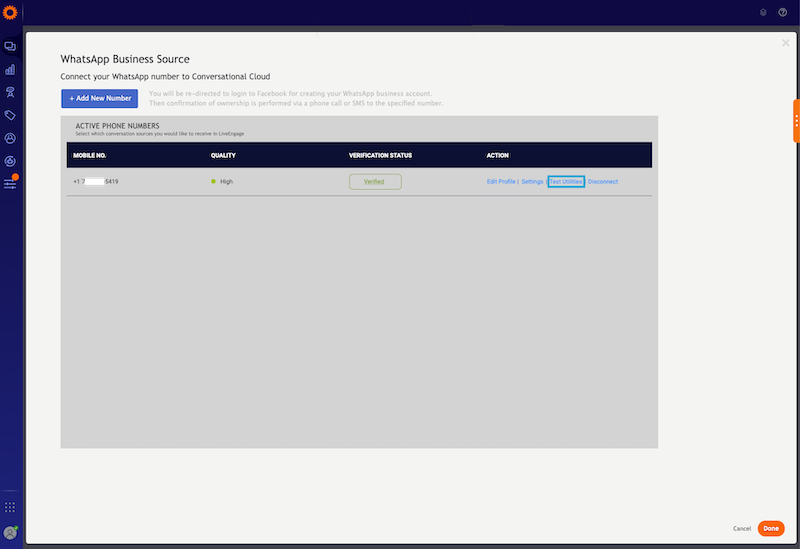Close the WhatsApp Business Source dialog

(x=786, y=43)
